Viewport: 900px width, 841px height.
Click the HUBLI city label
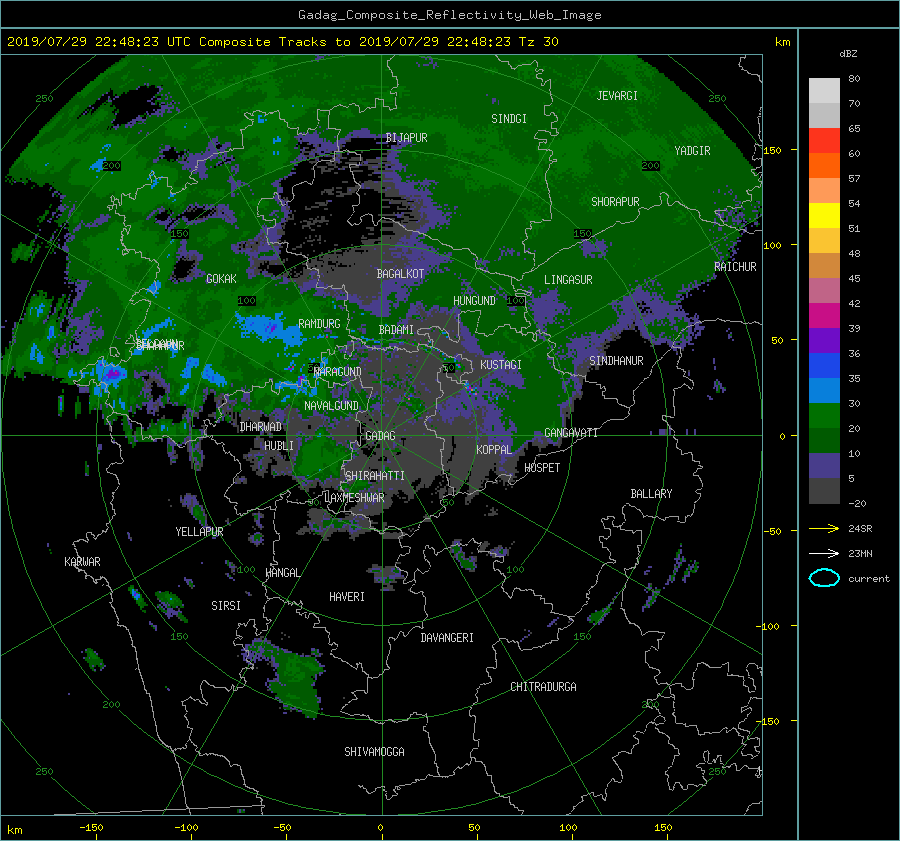tap(279, 446)
